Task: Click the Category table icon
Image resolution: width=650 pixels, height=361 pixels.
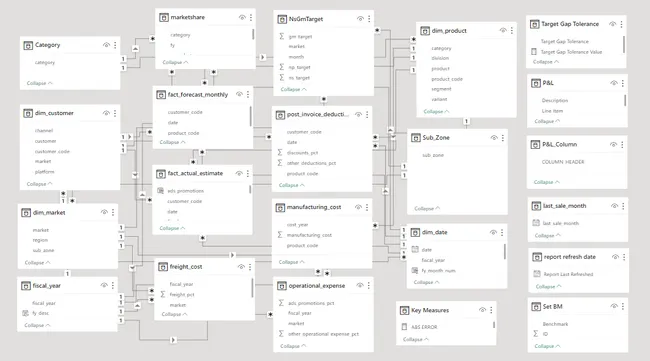Action: pyautogui.click(x=28, y=45)
